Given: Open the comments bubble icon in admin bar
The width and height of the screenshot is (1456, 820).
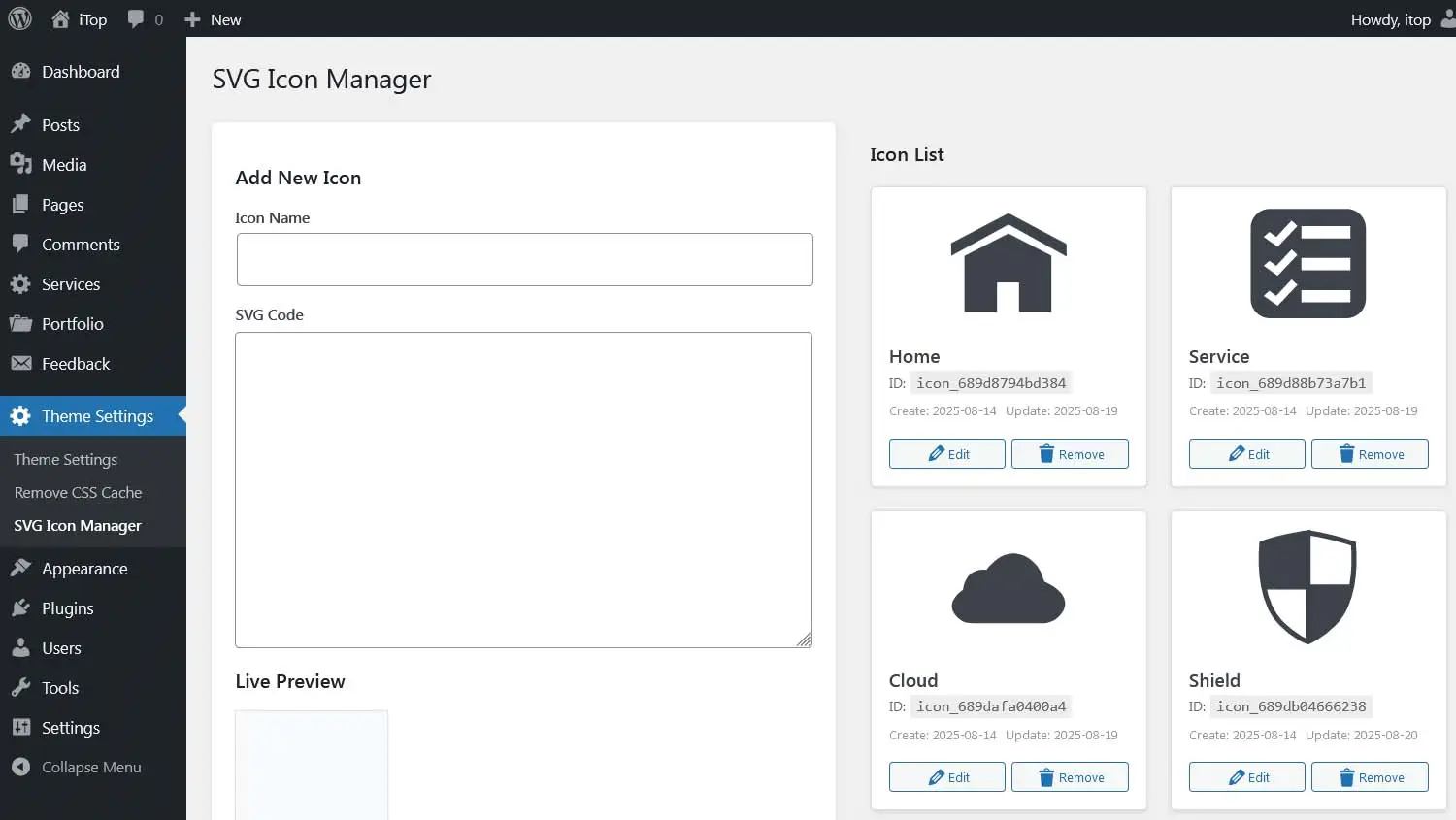Looking at the screenshot, I should [136, 19].
